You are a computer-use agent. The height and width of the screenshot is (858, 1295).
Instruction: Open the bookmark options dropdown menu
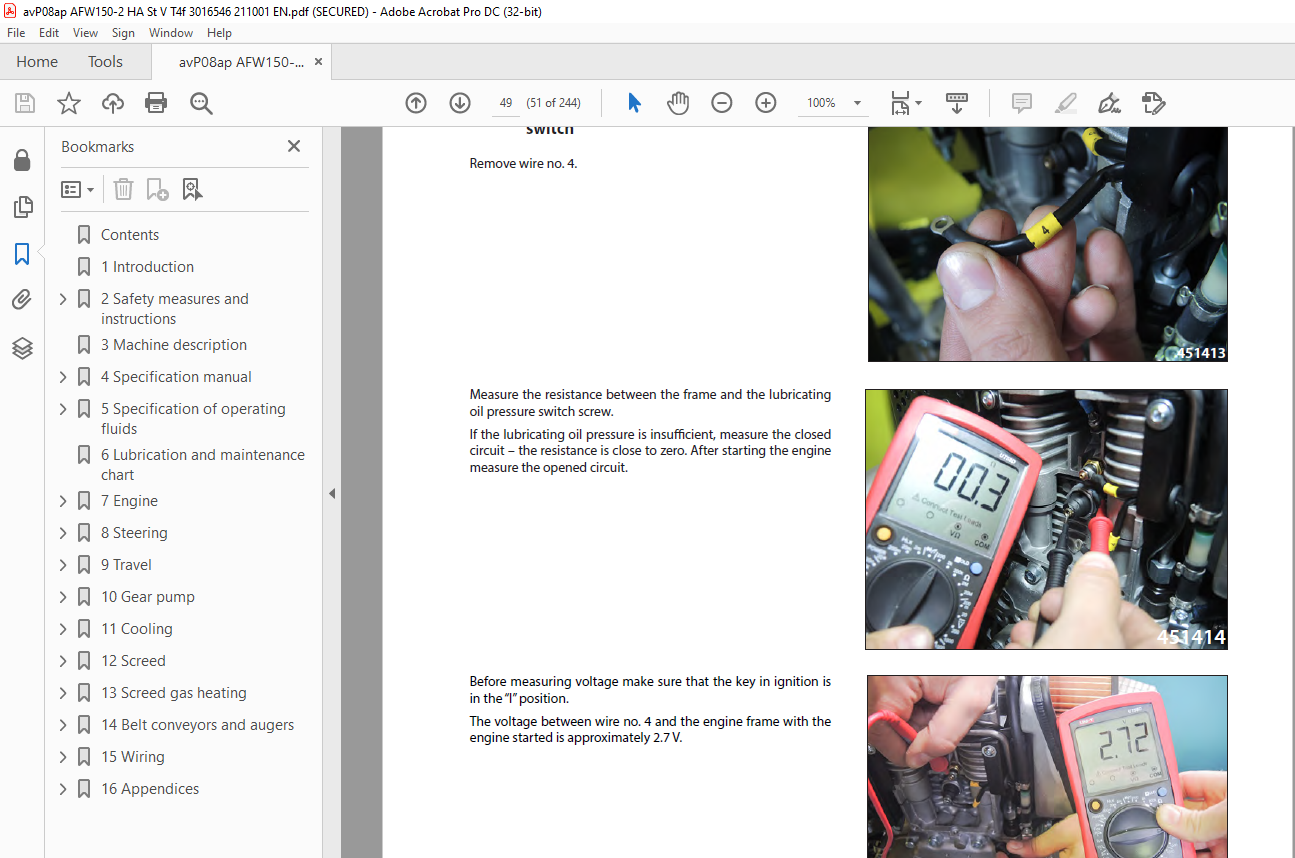pyautogui.click(x=78, y=189)
